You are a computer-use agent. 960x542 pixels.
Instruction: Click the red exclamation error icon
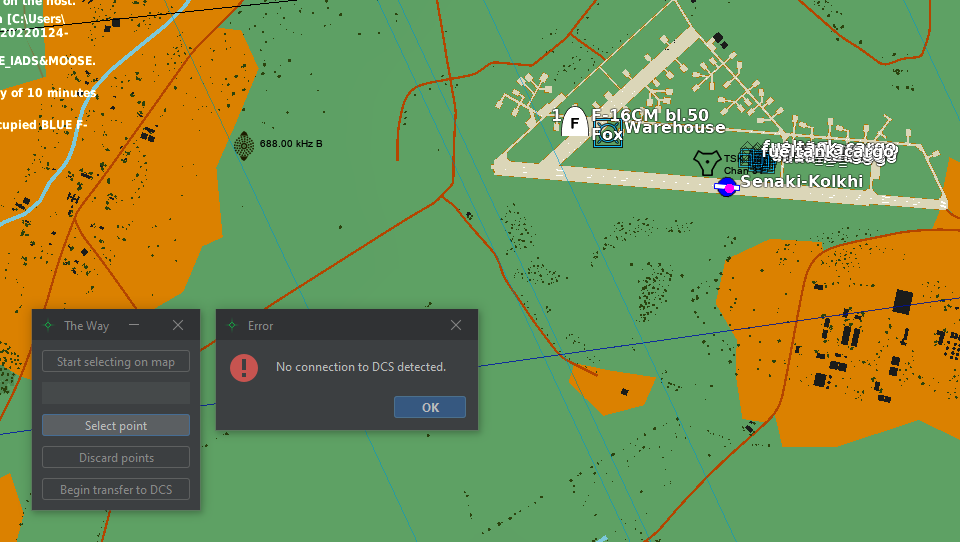[244, 367]
